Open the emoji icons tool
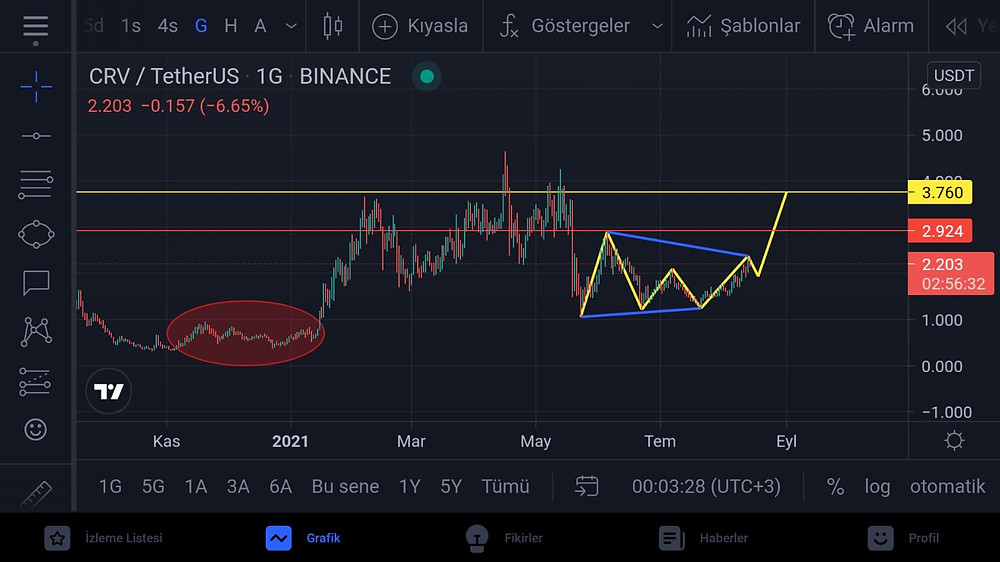 click(x=36, y=429)
